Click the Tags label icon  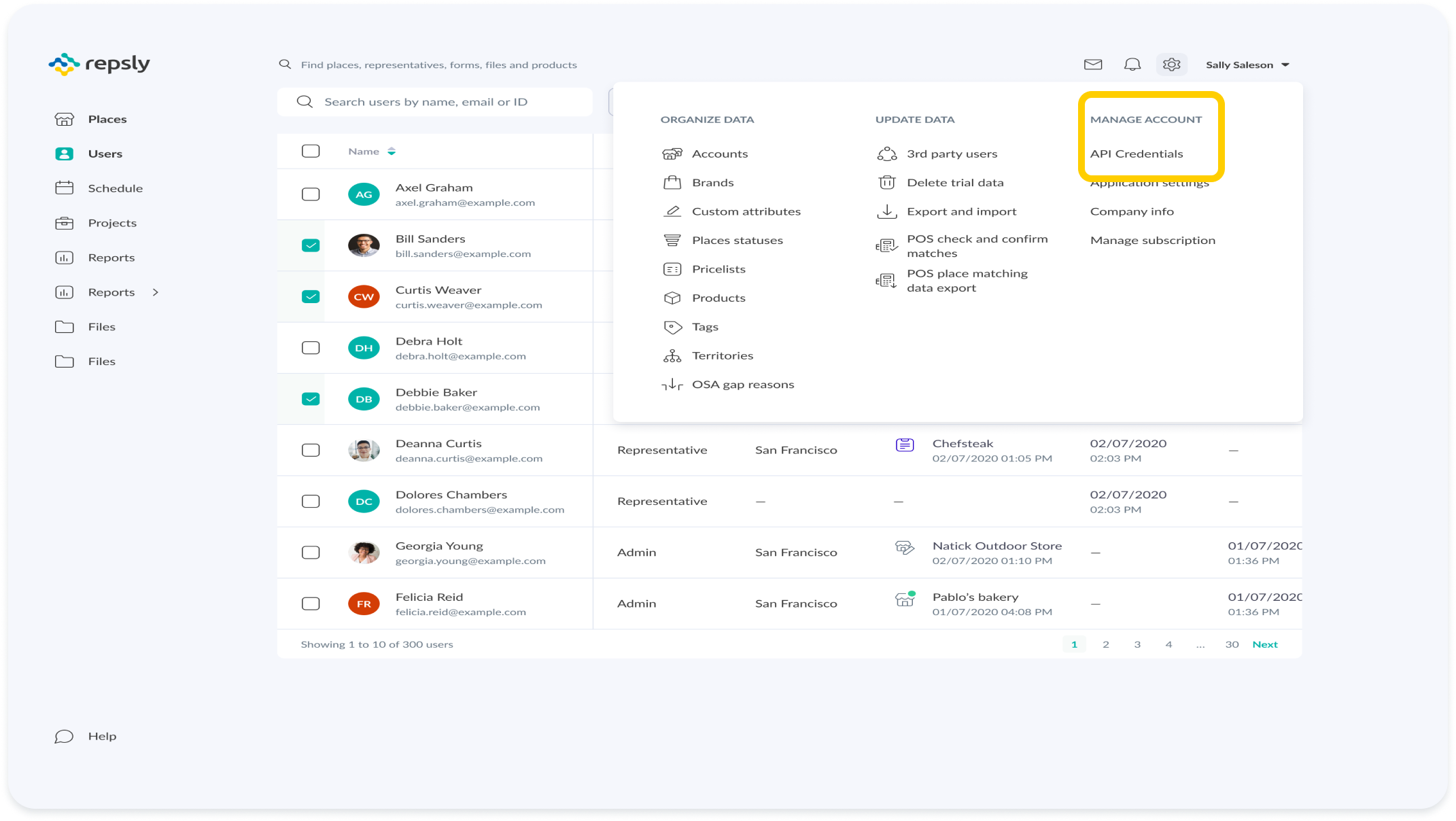click(x=672, y=327)
